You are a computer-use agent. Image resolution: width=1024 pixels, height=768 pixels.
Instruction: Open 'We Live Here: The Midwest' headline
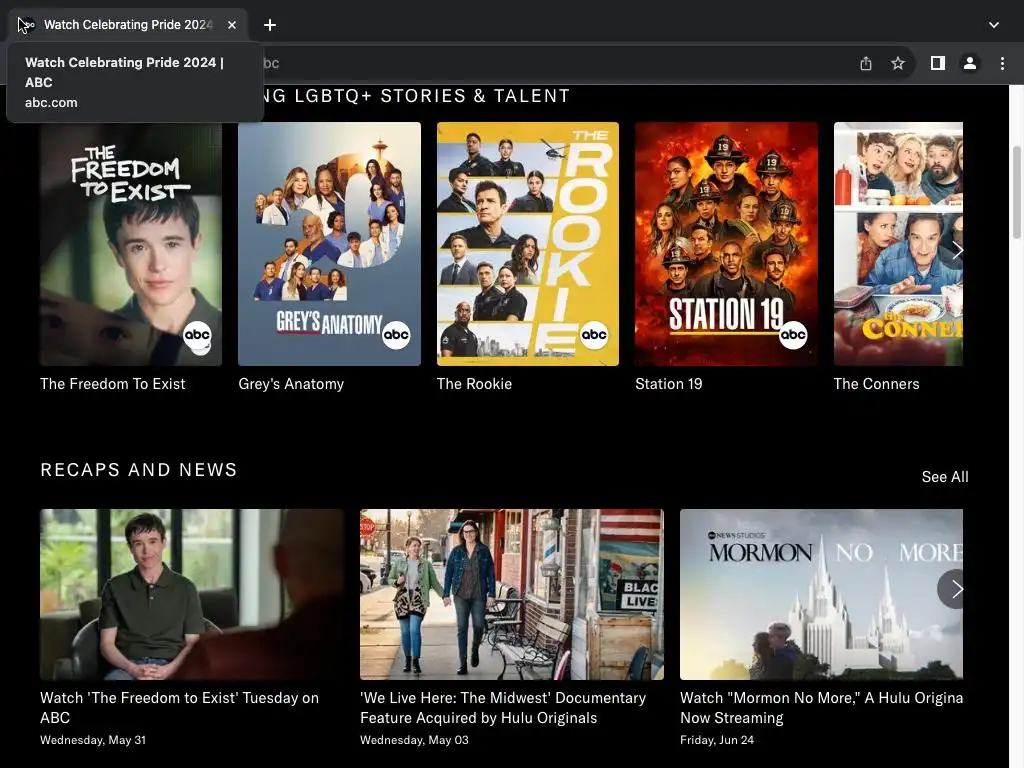[503, 708]
